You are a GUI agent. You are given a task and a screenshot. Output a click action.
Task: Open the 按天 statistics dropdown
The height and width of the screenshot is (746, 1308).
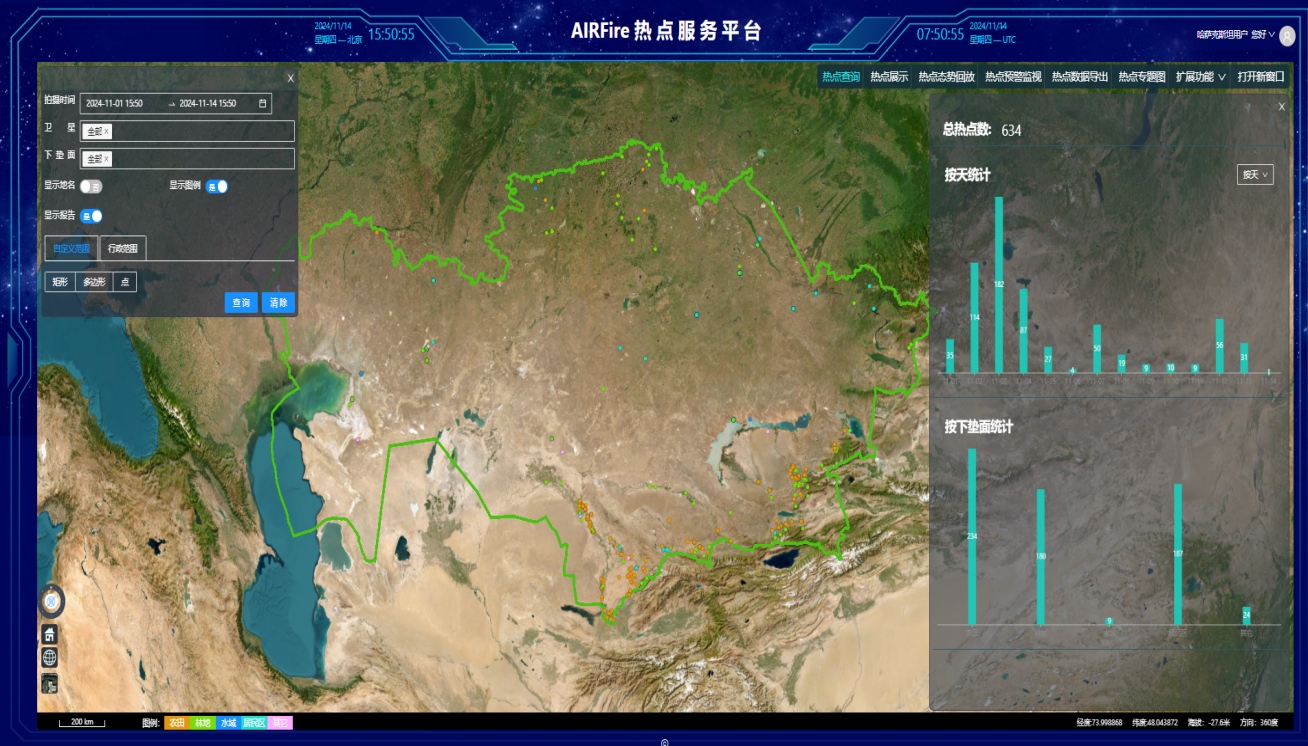[x=1255, y=175]
